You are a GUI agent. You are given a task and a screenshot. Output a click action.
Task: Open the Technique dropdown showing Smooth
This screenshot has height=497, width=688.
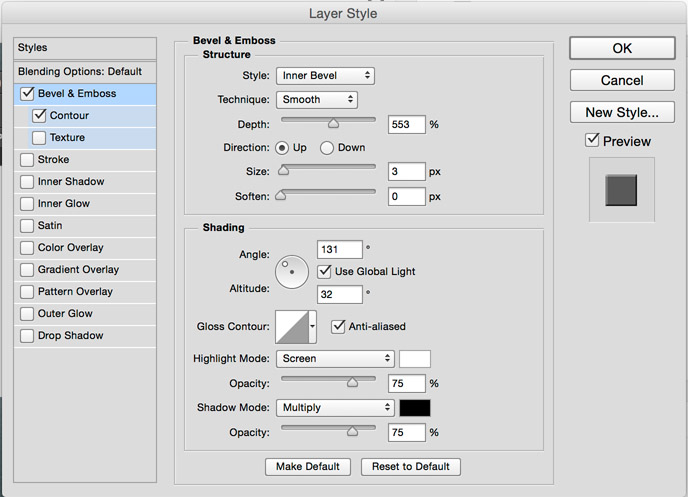point(317,100)
